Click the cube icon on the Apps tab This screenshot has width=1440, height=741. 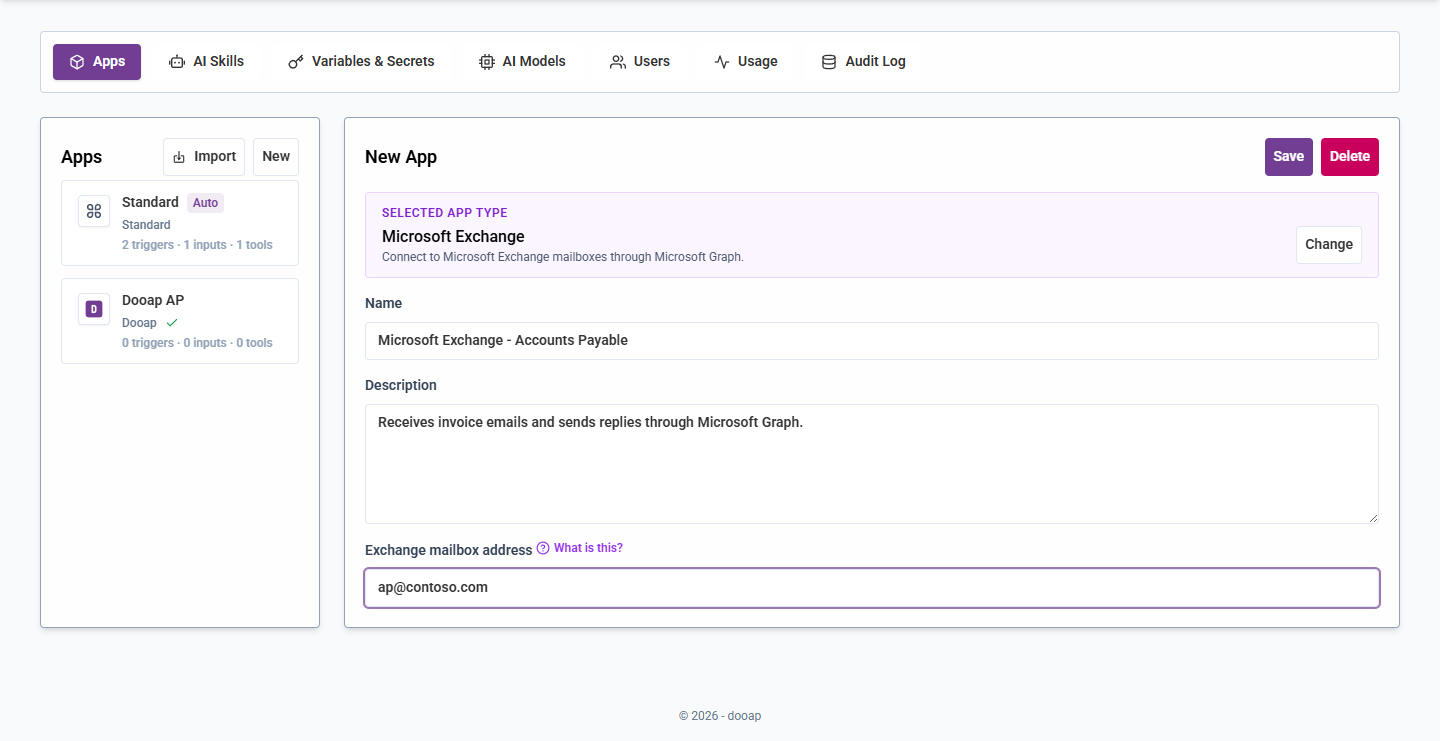77,62
